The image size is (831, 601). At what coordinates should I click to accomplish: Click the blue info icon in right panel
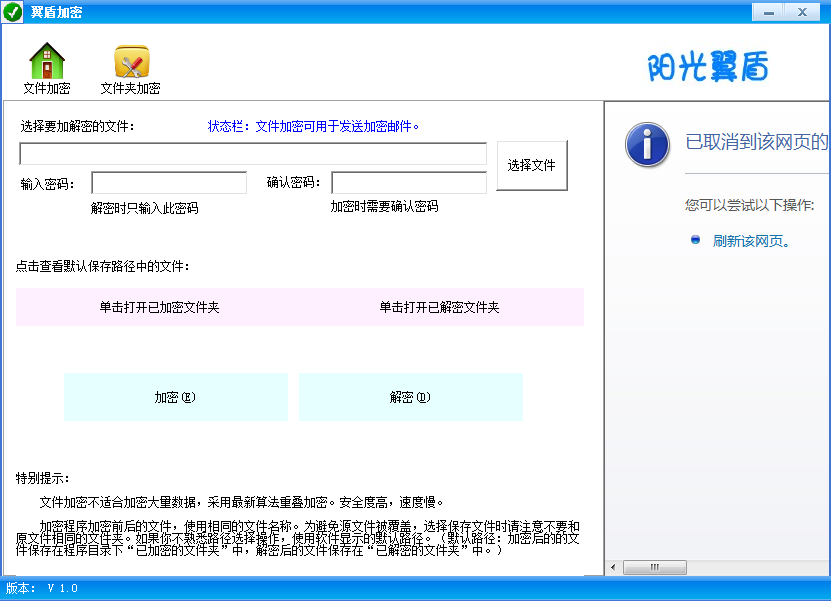point(647,145)
